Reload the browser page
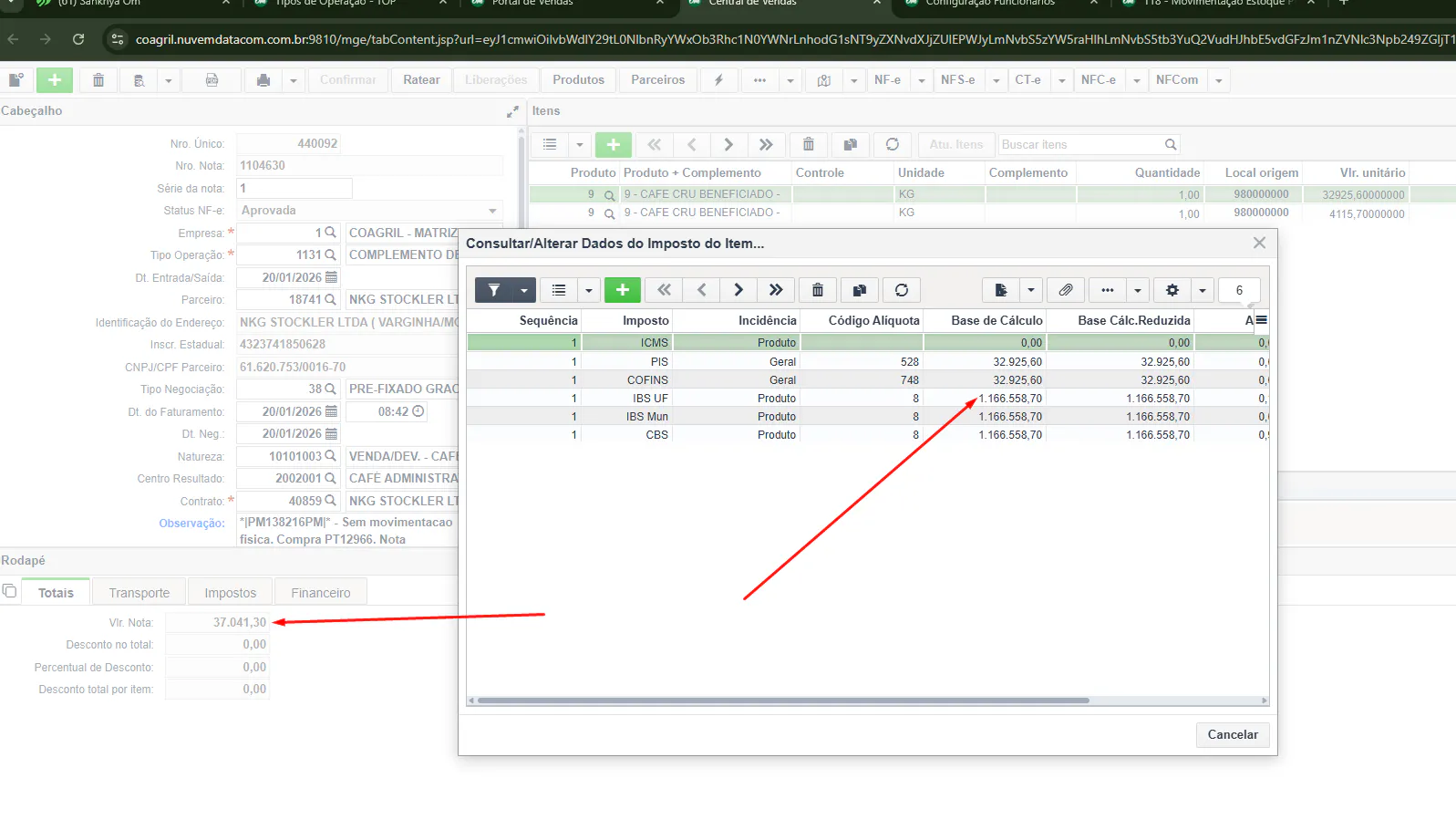 coord(78,39)
